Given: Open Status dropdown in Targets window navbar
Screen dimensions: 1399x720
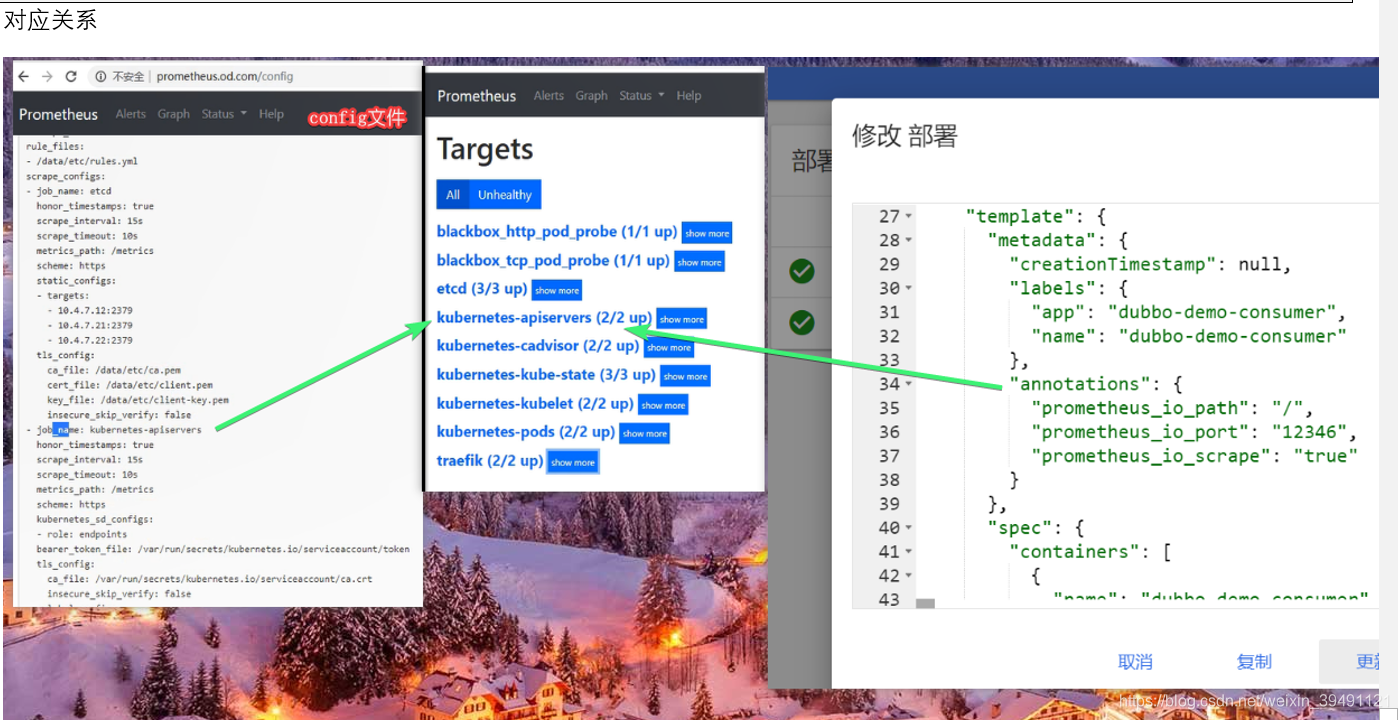Looking at the screenshot, I should pyautogui.click(x=641, y=96).
